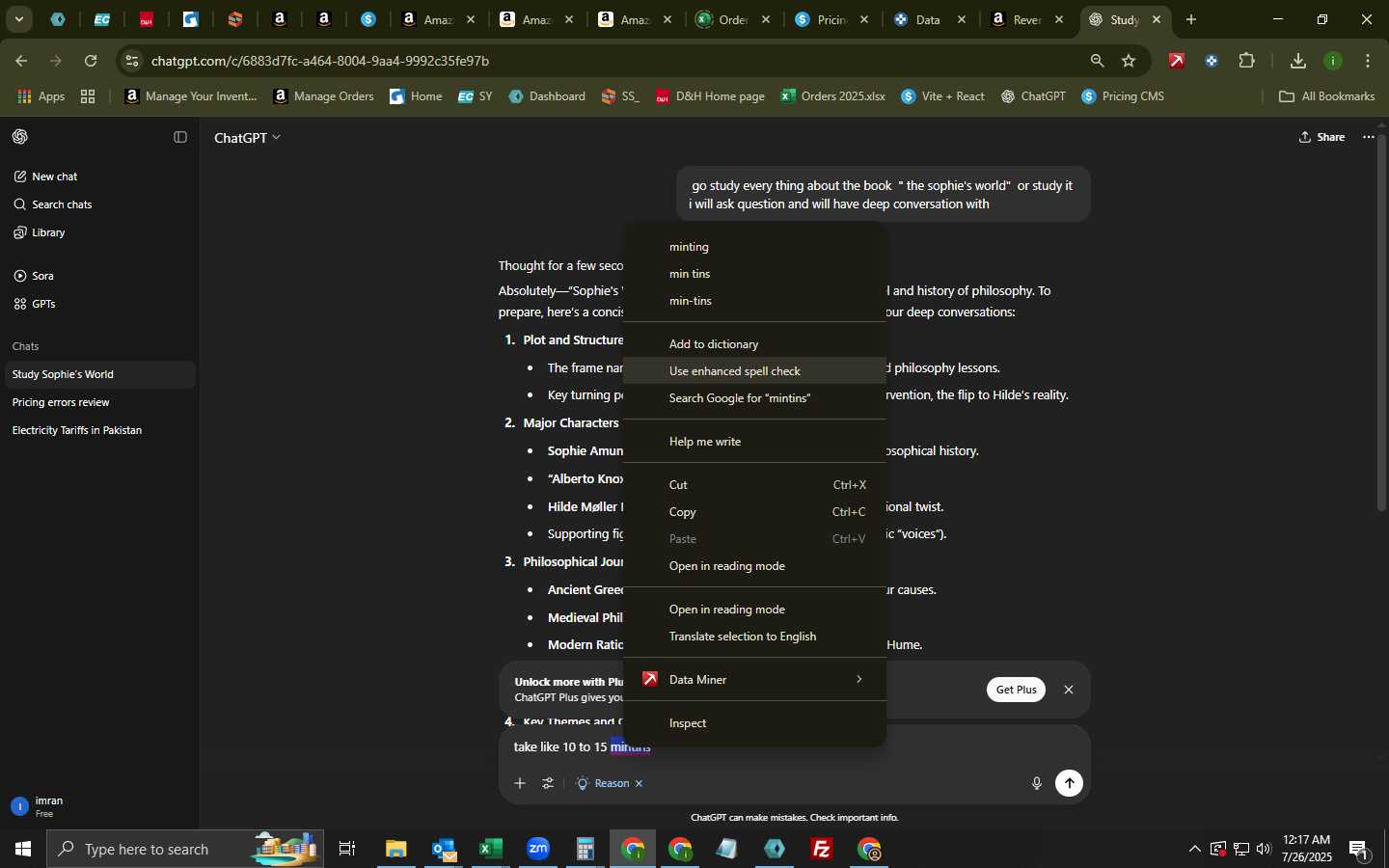Select Cut in the context menu
This screenshot has width=1389, height=868.
pyautogui.click(x=754, y=485)
